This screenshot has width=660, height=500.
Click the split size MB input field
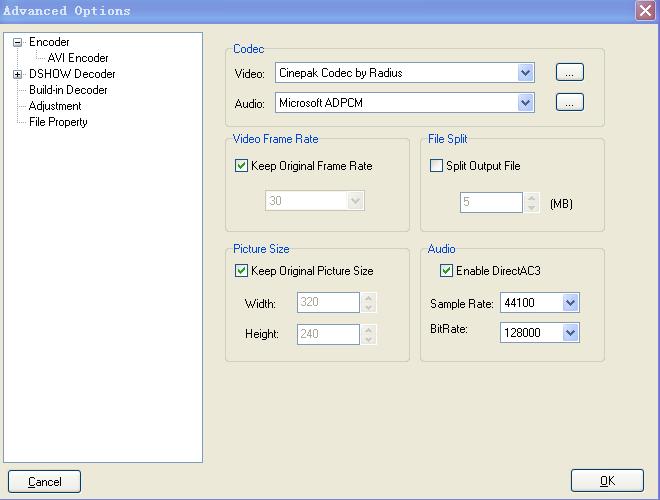(491, 203)
